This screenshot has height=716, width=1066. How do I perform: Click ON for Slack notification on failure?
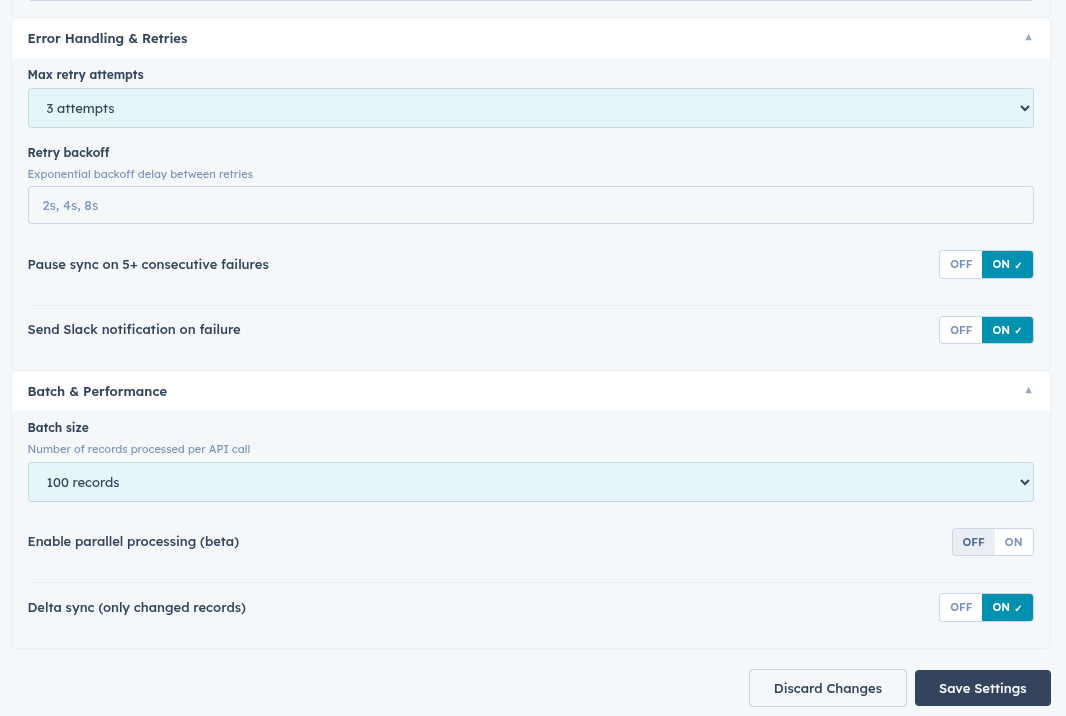(x=1007, y=330)
